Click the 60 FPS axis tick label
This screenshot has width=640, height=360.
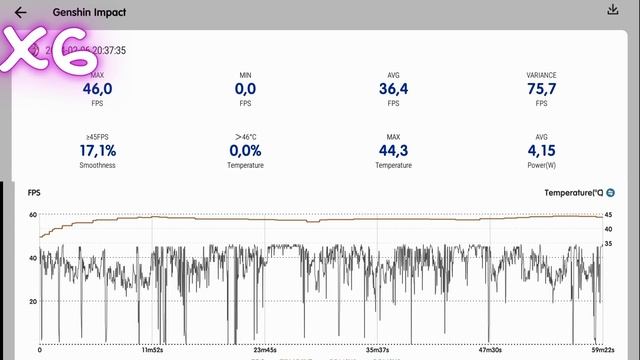[x=33, y=215]
